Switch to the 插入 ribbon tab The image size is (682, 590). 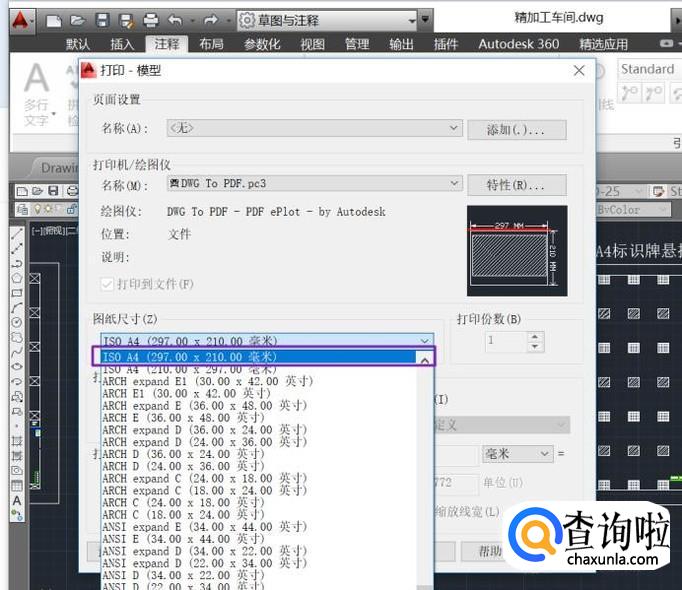click(122, 44)
